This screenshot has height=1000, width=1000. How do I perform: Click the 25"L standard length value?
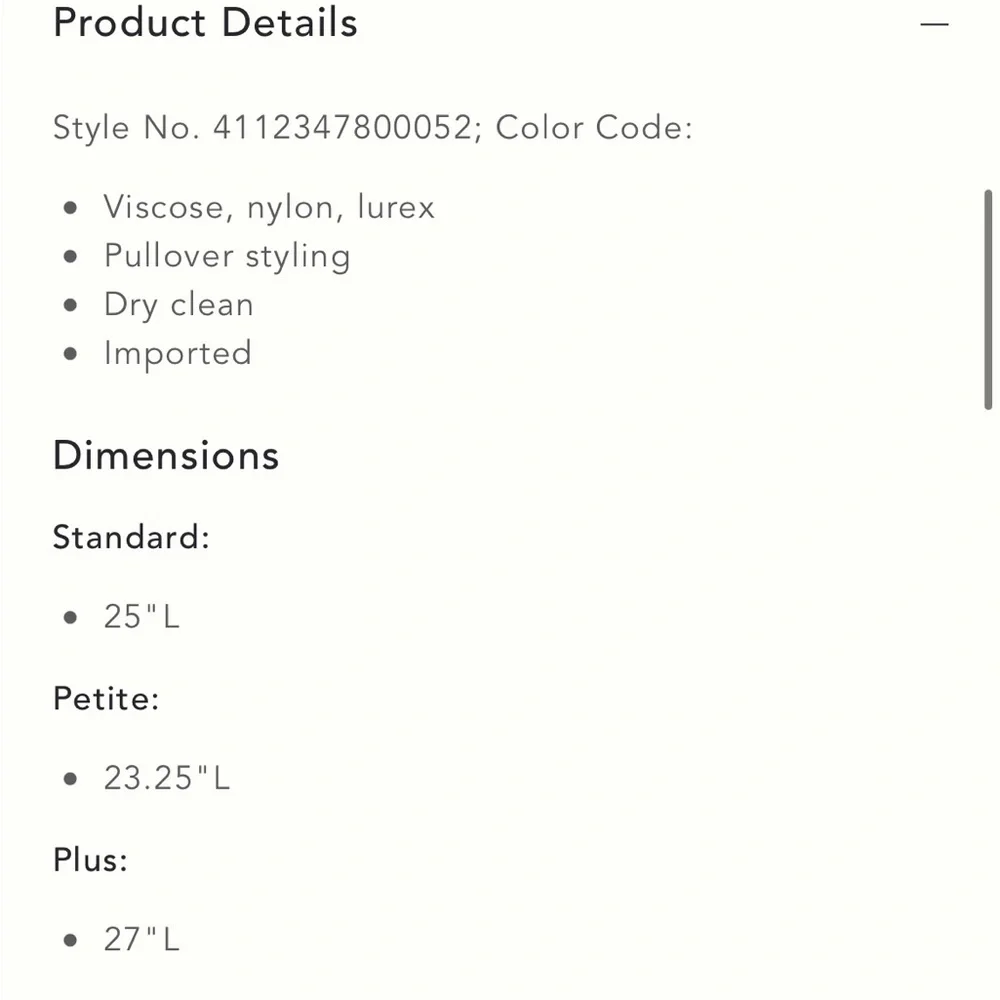[142, 617]
